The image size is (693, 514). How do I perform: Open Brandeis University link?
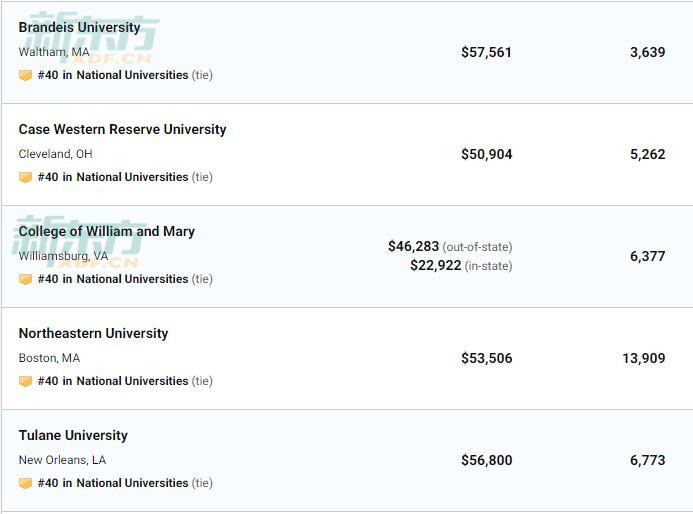(80, 27)
